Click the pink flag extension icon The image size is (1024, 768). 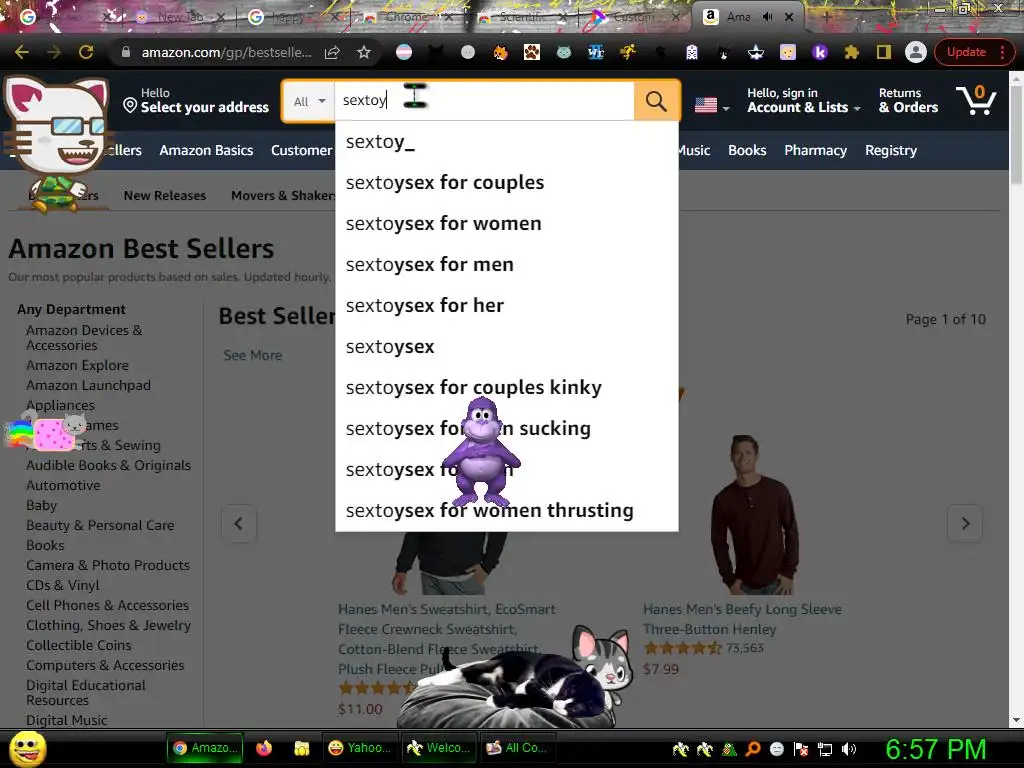point(404,52)
